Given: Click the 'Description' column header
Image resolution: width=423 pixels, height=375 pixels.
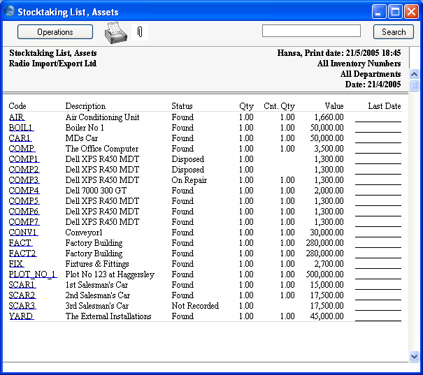Looking at the screenshot, I should (x=85, y=106).
